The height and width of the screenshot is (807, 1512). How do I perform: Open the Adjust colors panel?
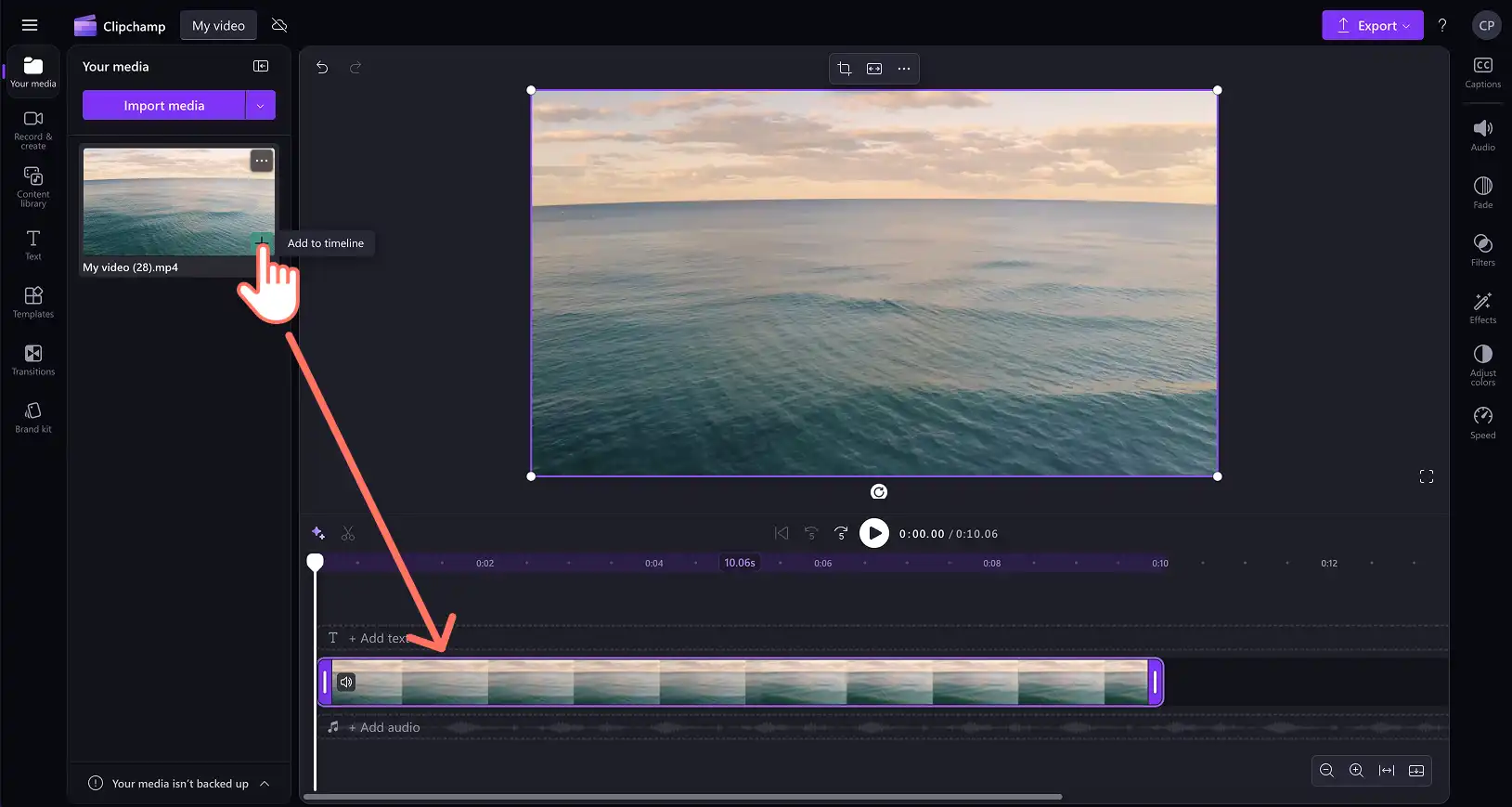(x=1483, y=366)
